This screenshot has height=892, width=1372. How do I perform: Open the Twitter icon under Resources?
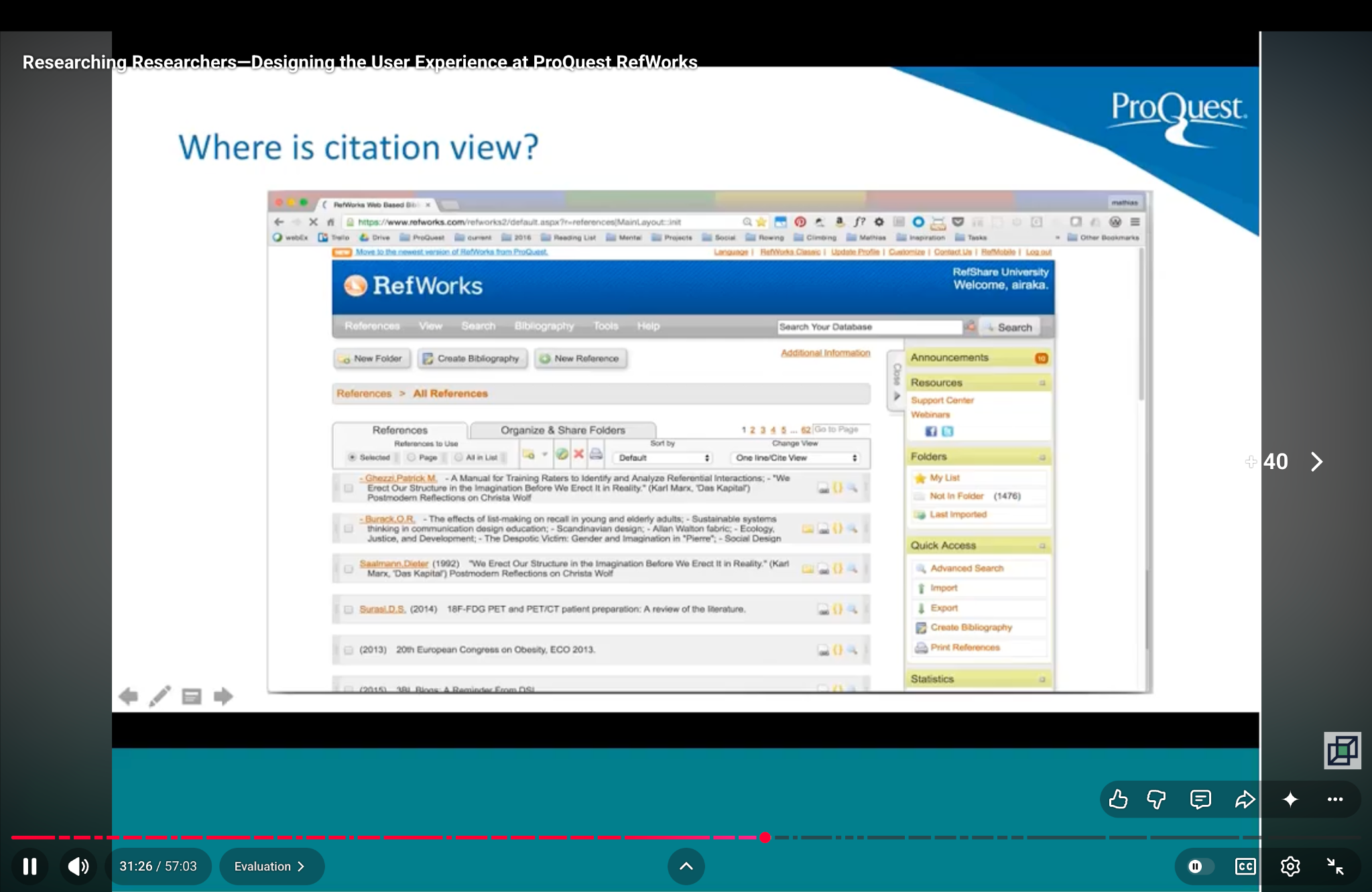(947, 431)
